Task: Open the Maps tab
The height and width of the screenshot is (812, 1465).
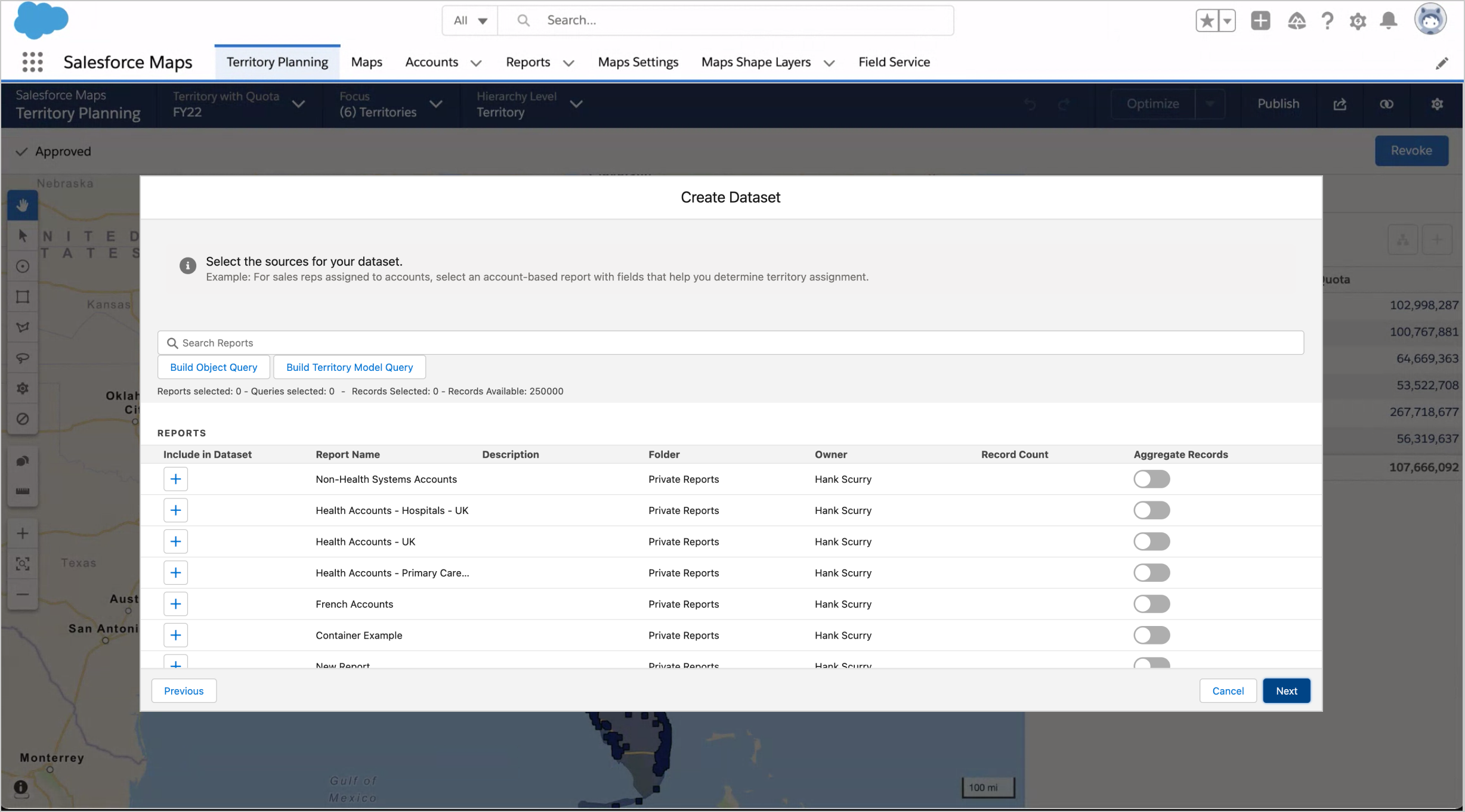Action: click(367, 62)
